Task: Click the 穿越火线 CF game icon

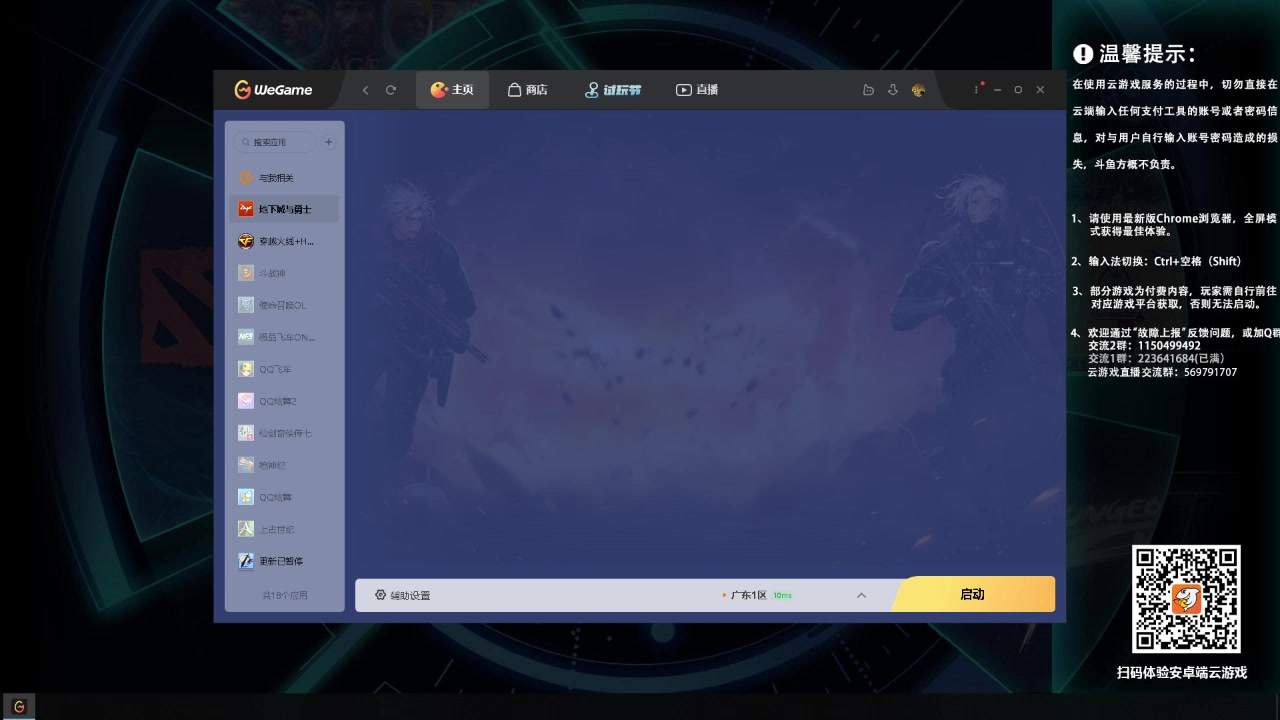Action: click(246, 241)
